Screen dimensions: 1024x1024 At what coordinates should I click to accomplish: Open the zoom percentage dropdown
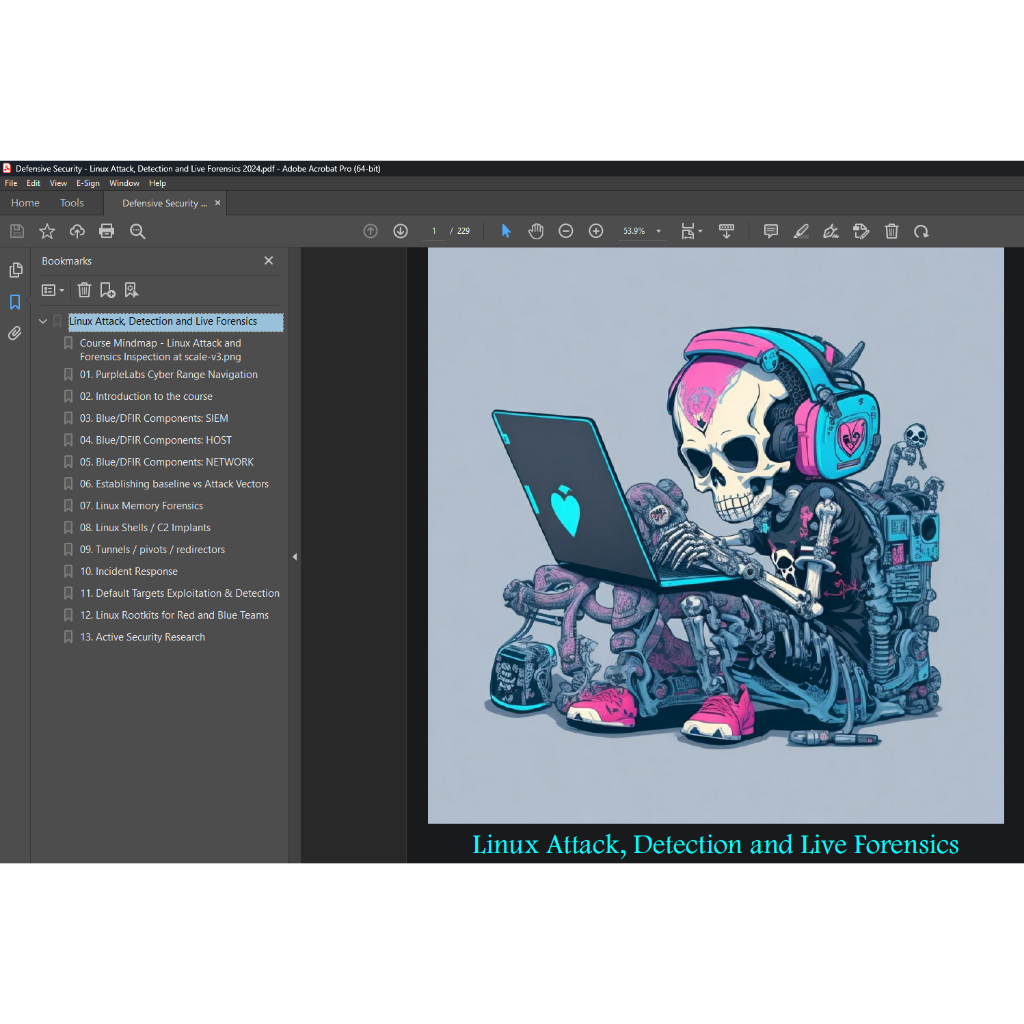[658, 231]
